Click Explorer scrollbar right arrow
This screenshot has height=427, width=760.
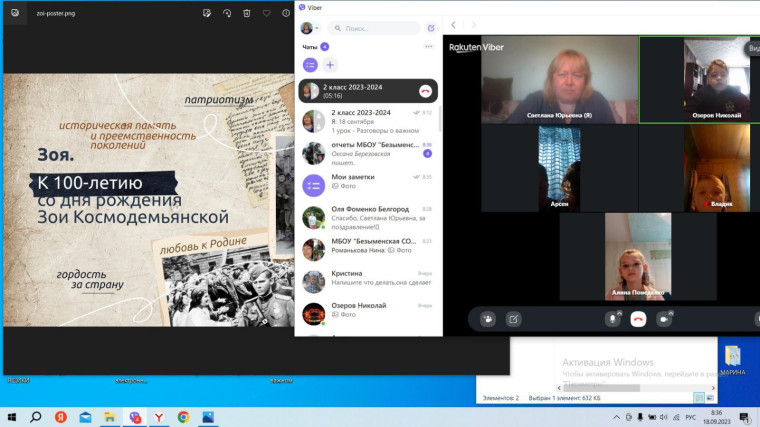713,388
